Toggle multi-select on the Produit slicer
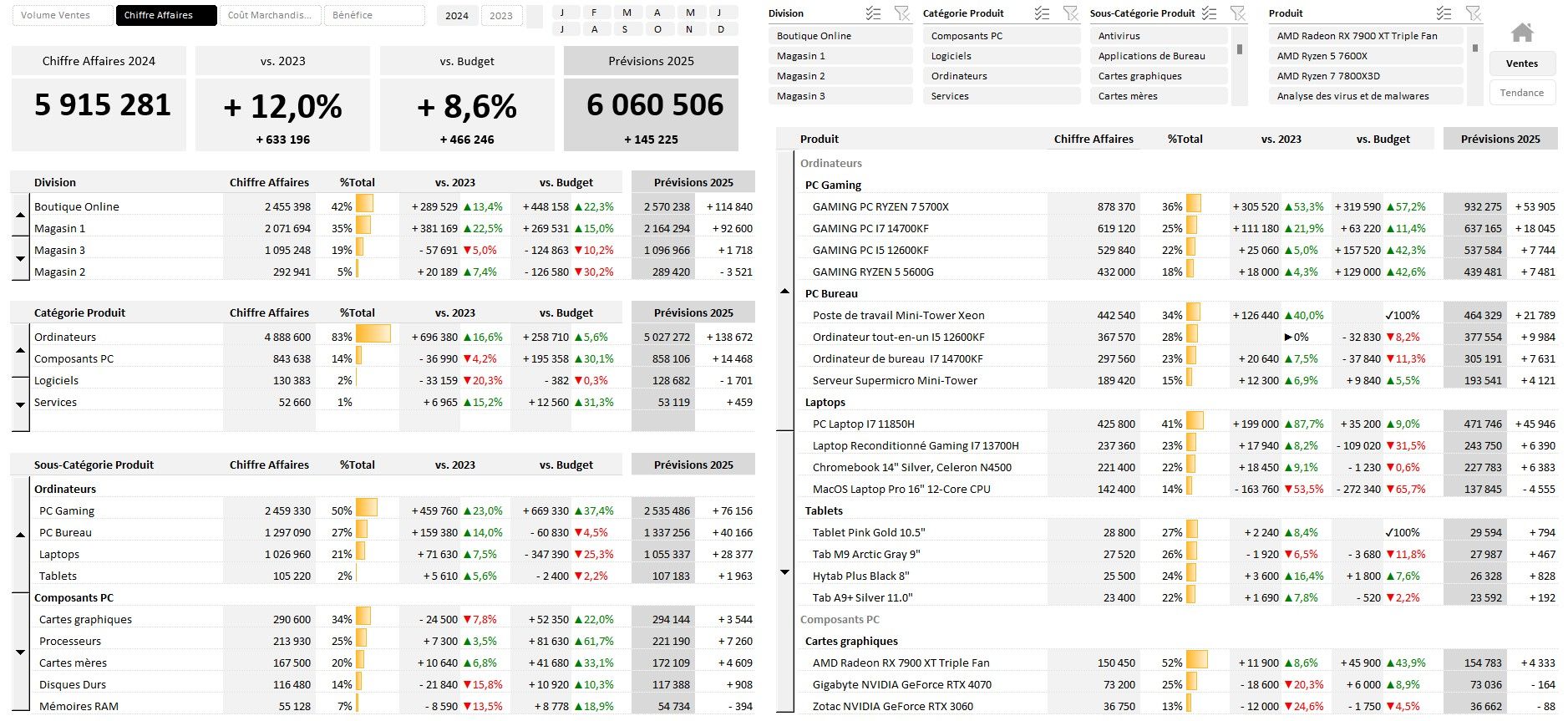Image resolution: width=1568 pixels, height=721 pixels. (x=1444, y=13)
